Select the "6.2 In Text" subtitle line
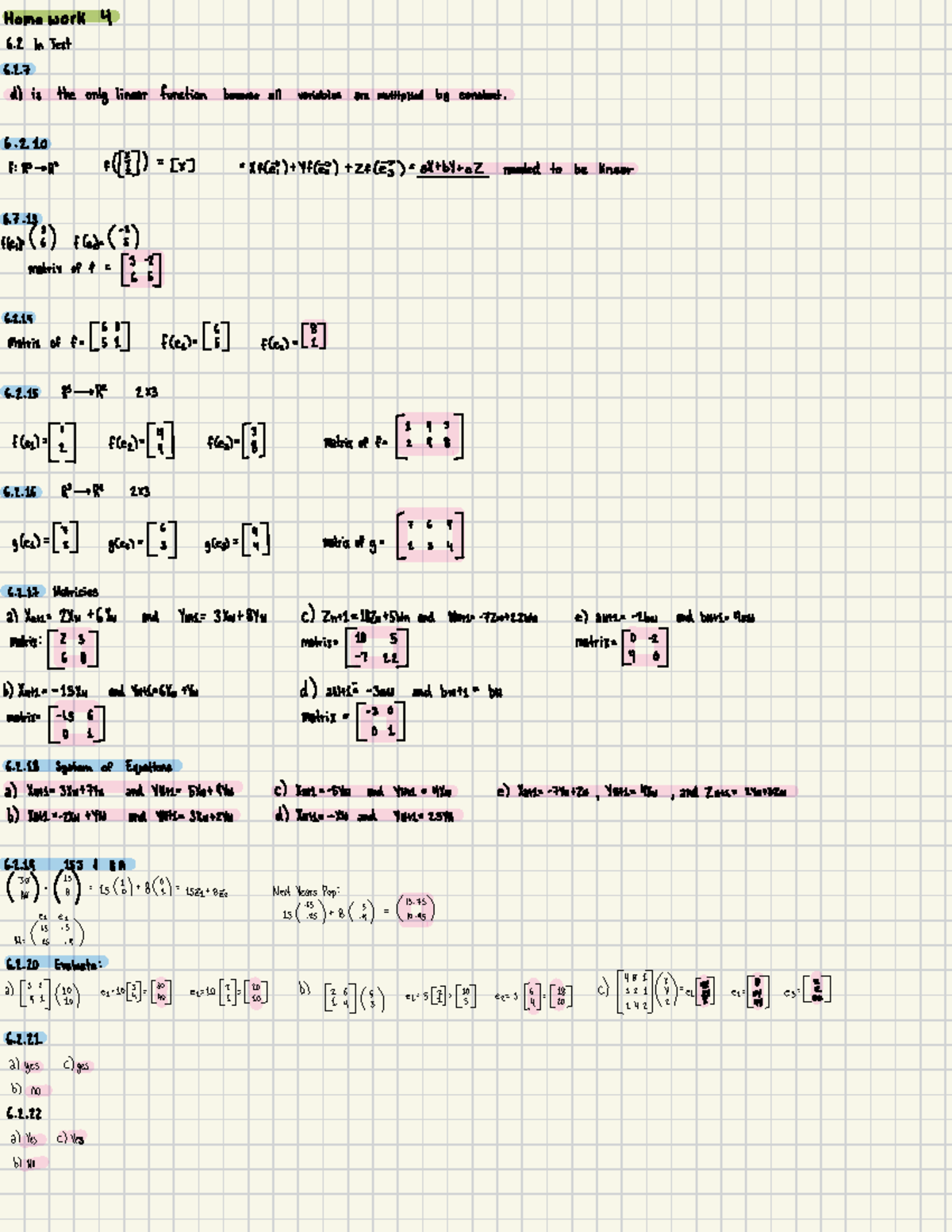Viewport: 952px width, 1232px height. (38, 44)
